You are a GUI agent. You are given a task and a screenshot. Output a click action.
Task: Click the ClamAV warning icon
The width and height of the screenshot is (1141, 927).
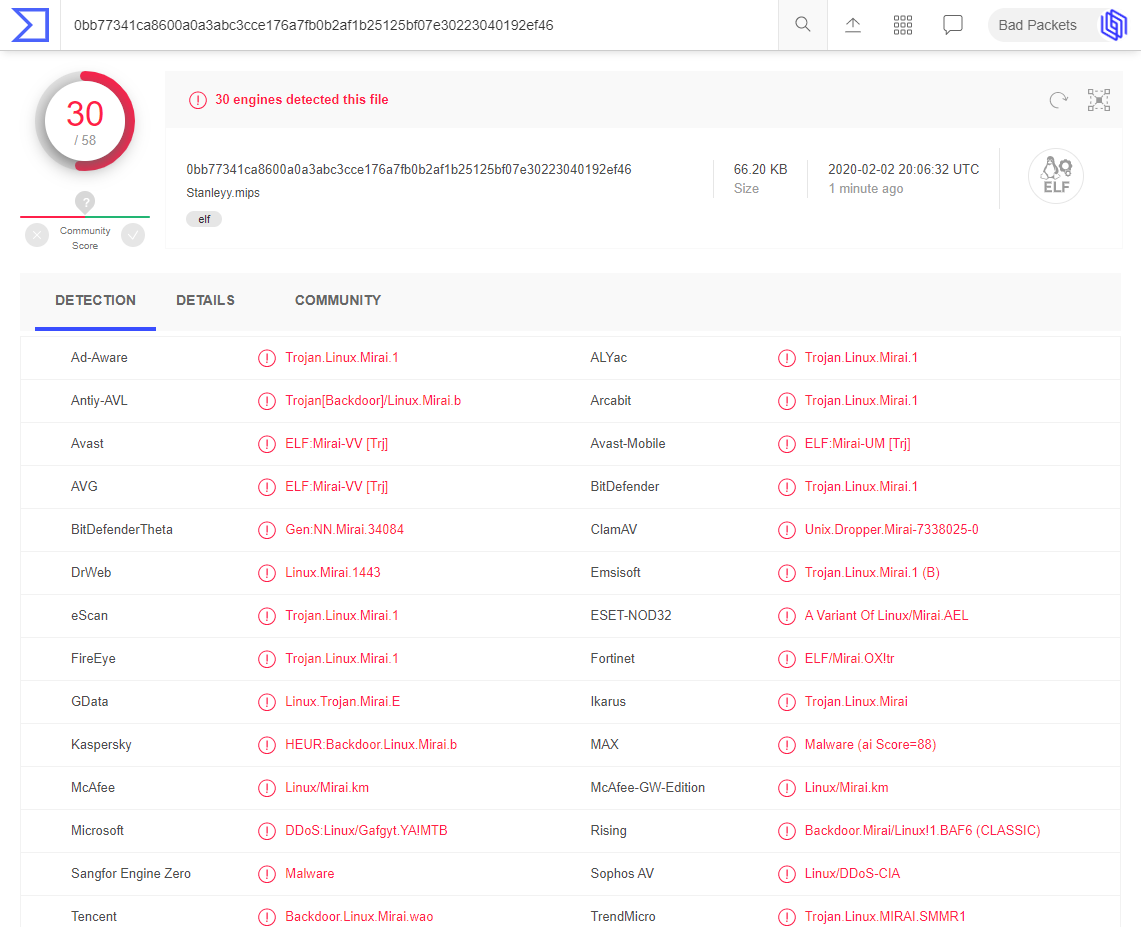tap(787, 530)
